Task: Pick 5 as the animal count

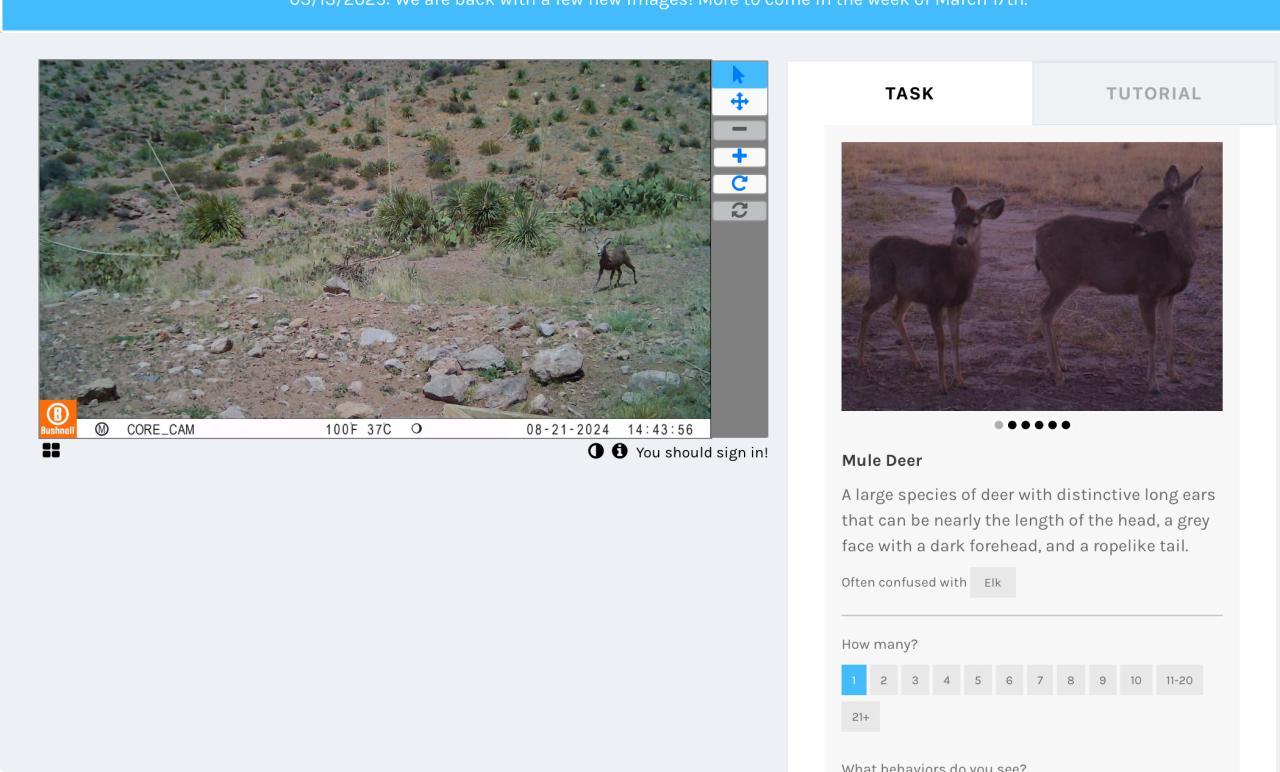Action: pyautogui.click(x=978, y=680)
